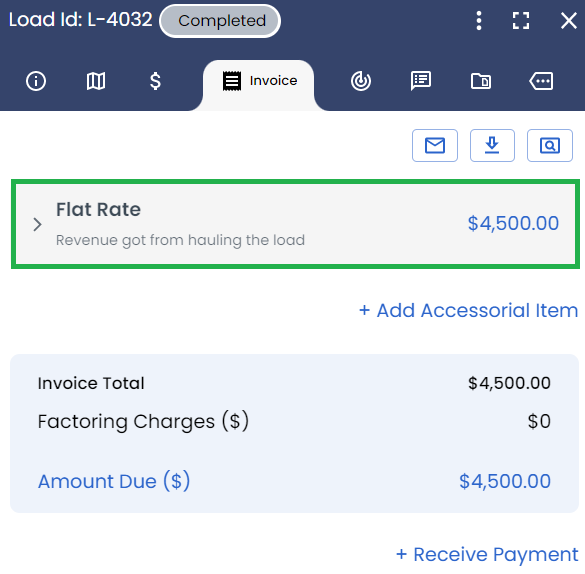Expand the Flat Rate row chevron
Image resolution: width=585 pixels, height=574 pixels.
coord(37,225)
